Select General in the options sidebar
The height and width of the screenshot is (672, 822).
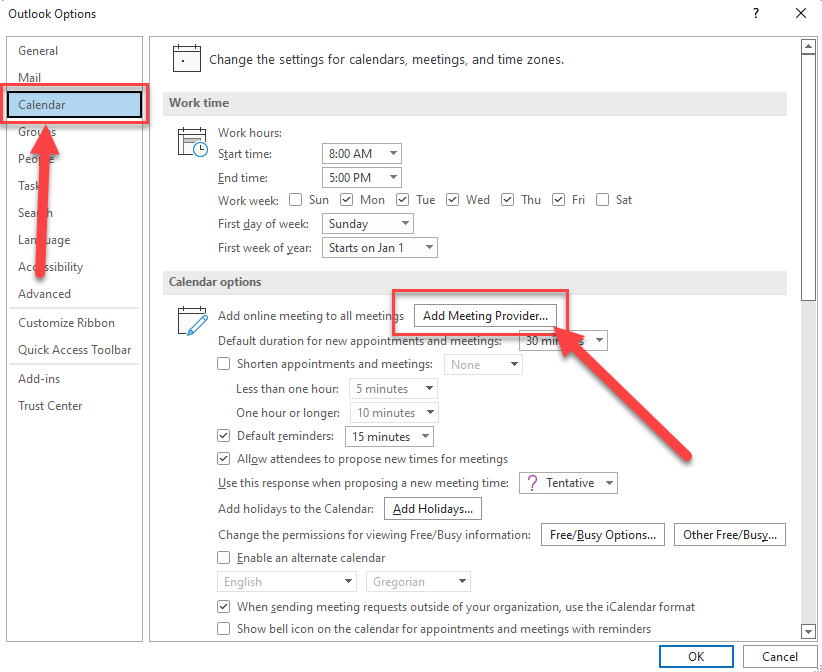pyautogui.click(x=74, y=51)
